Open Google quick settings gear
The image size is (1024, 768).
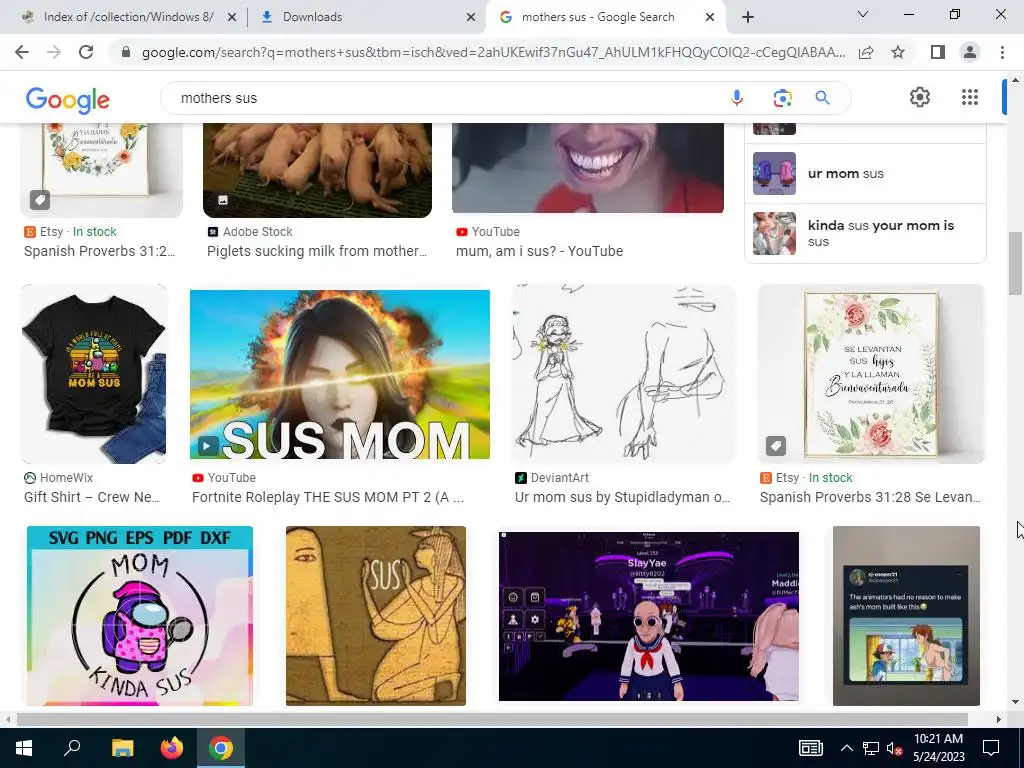[920, 97]
